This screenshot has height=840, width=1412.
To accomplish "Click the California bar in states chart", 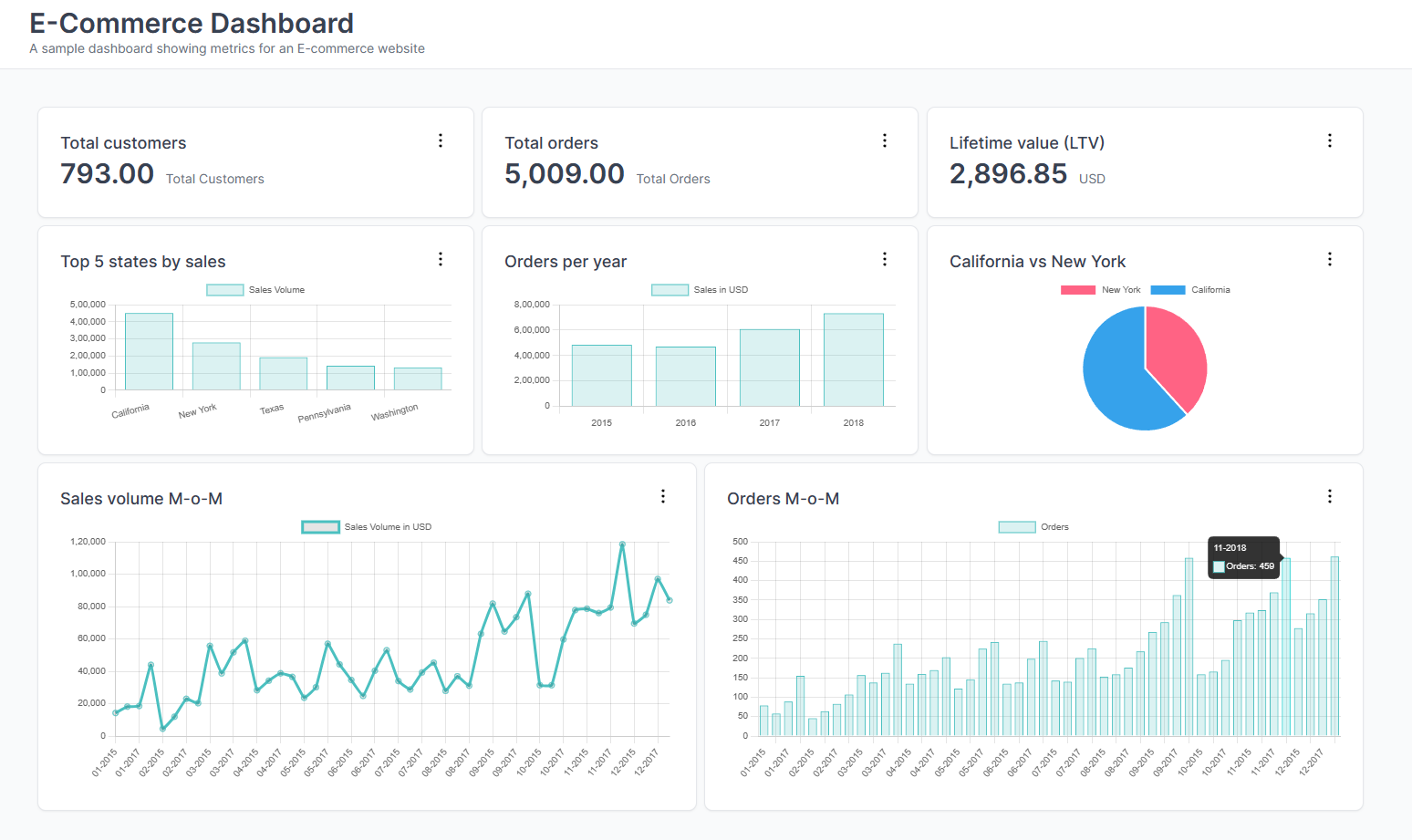I will click(x=149, y=352).
